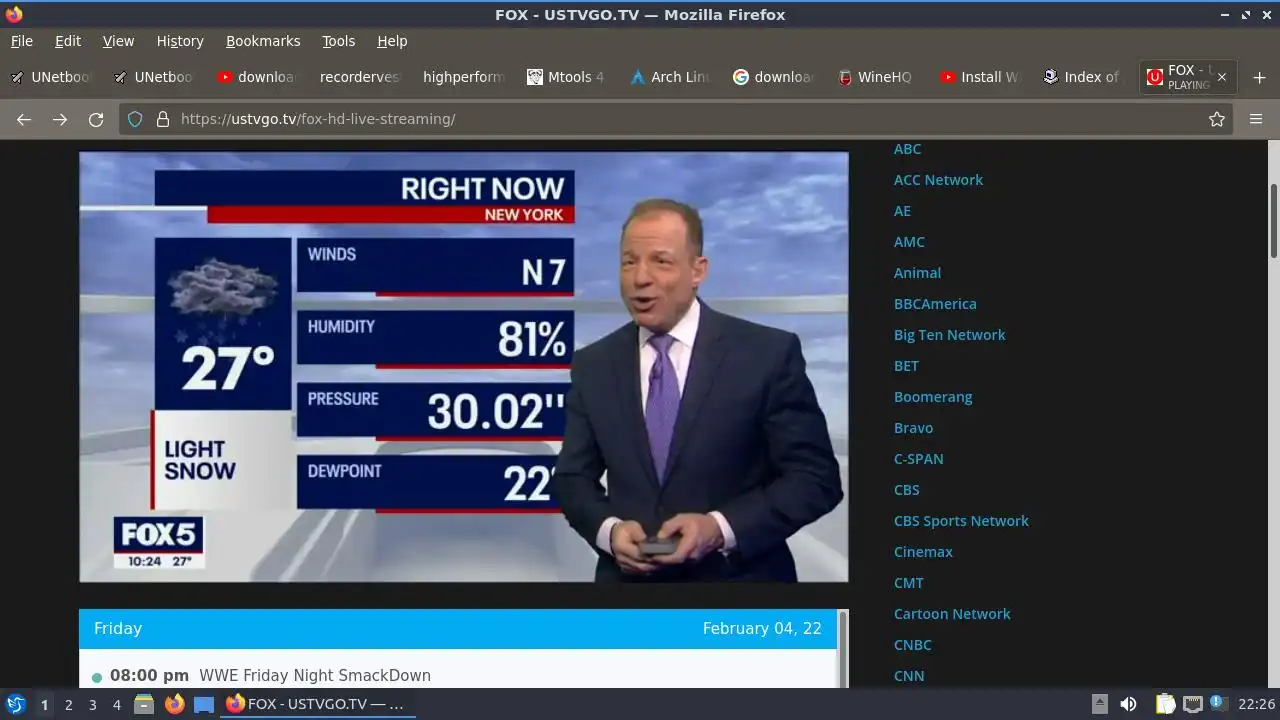The height and width of the screenshot is (720, 1280).
Task: Open the CNBC channel link
Action: point(912,645)
